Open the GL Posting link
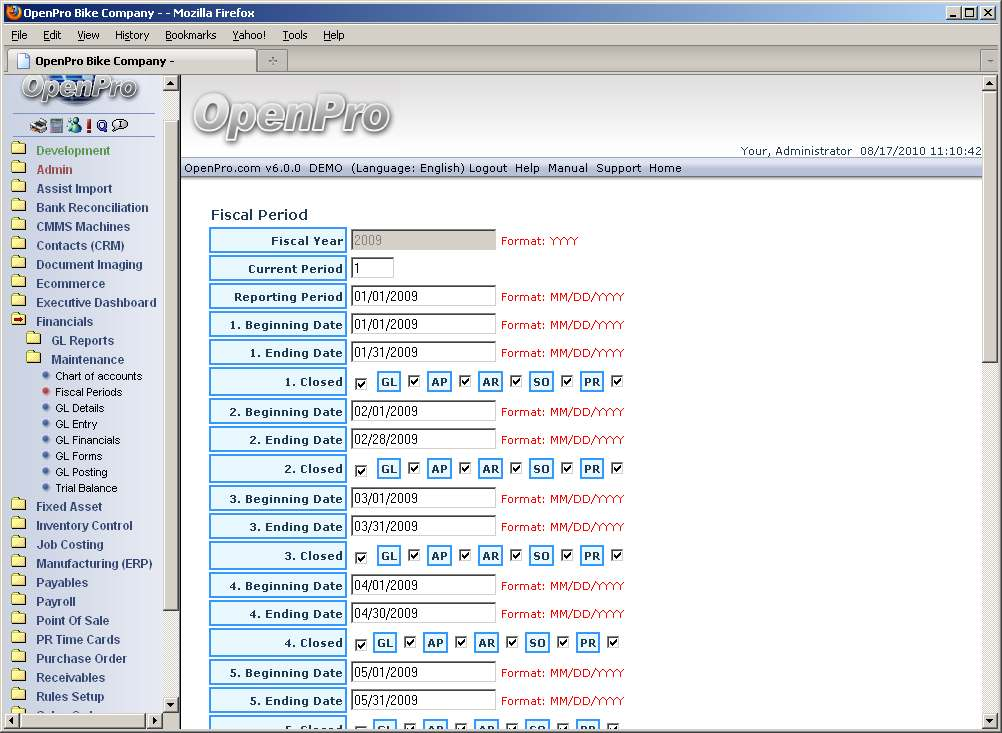This screenshot has height=733, width=1002. [81, 472]
